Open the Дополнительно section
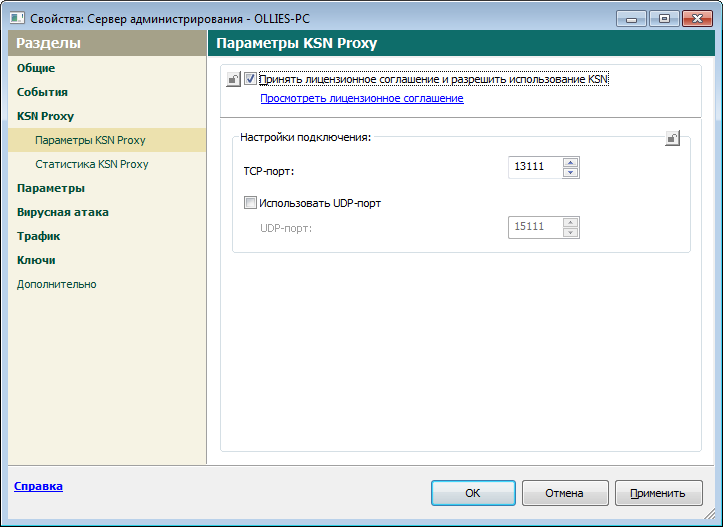 coord(57,284)
